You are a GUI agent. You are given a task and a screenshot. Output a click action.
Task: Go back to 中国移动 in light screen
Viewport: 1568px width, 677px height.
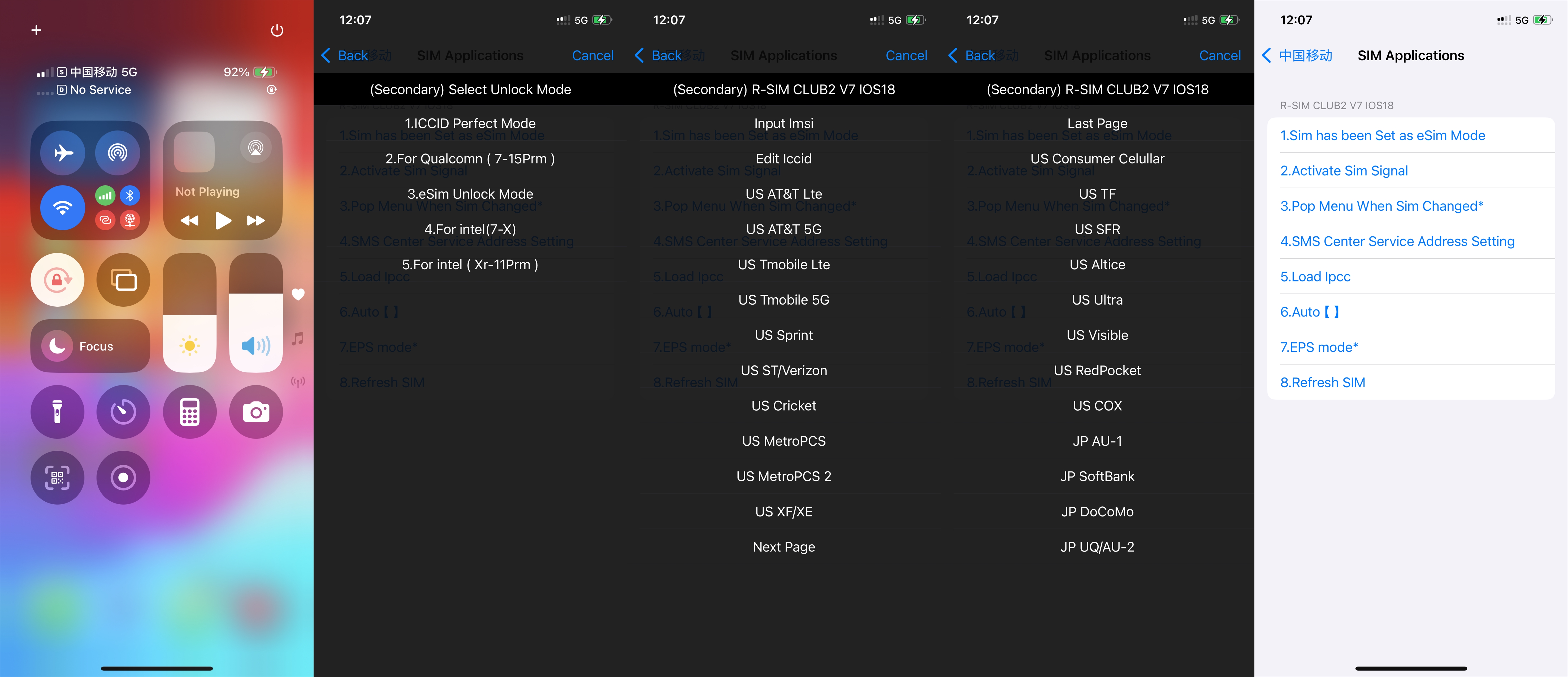(1298, 55)
